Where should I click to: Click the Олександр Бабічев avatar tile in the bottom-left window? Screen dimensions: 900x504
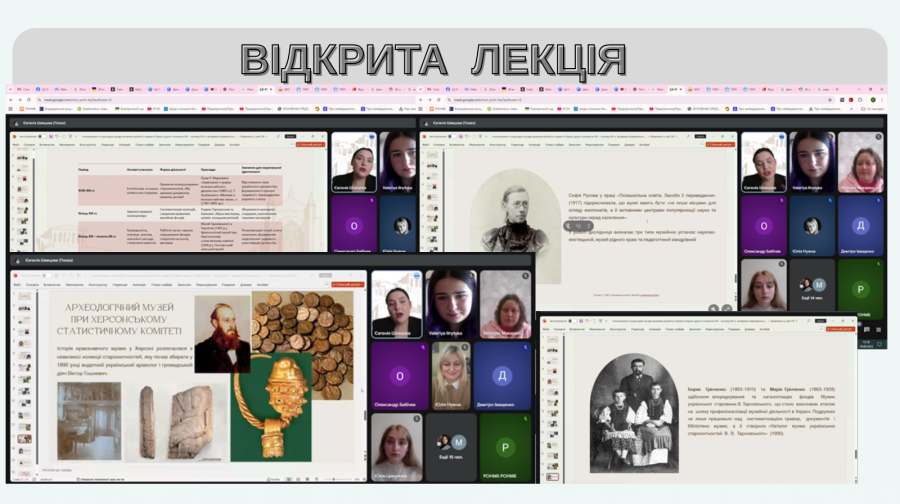coord(395,373)
